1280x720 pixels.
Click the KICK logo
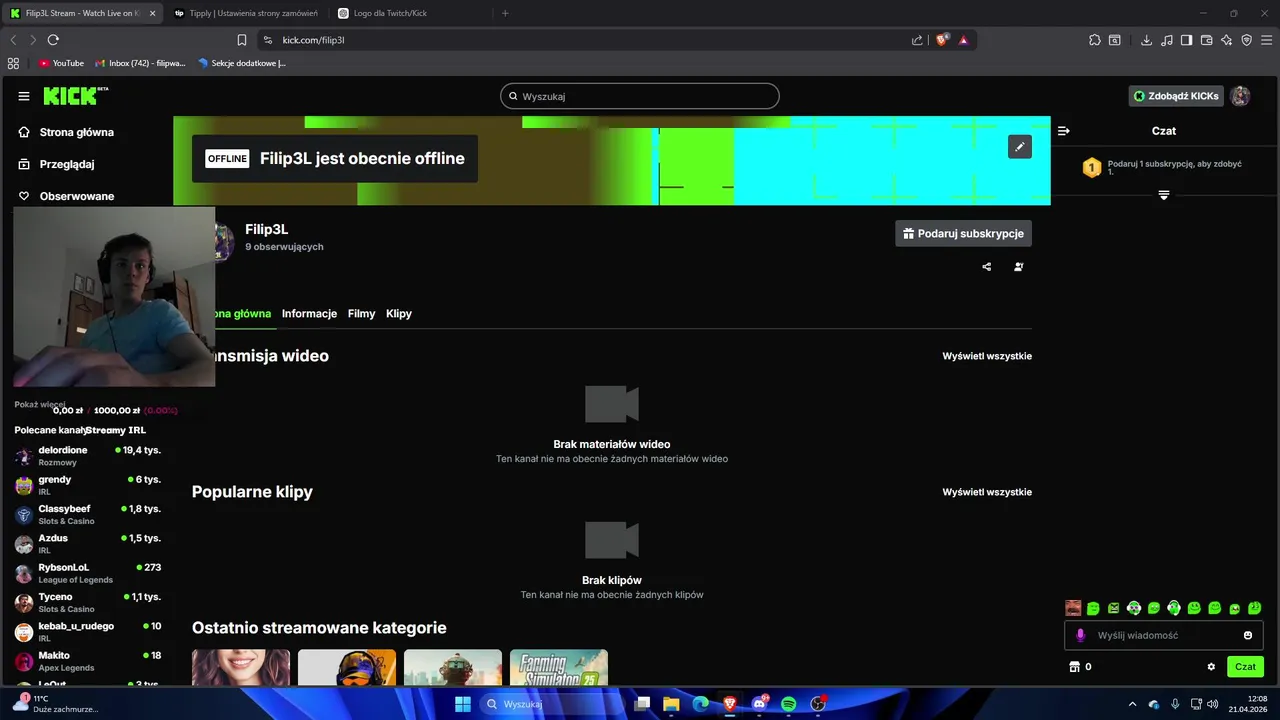75,96
